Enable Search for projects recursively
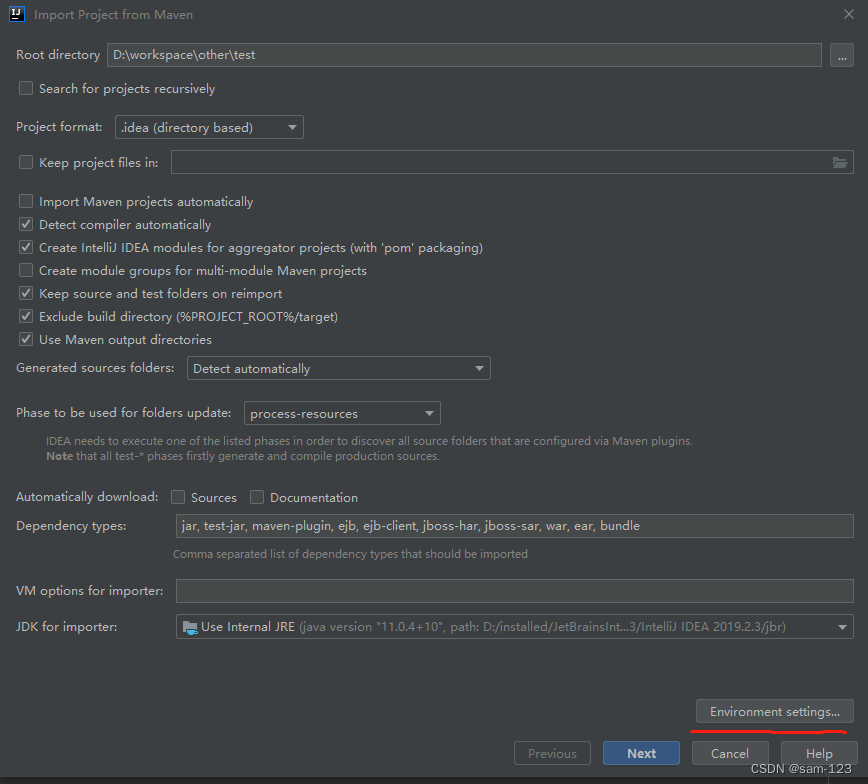 coord(26,89)
